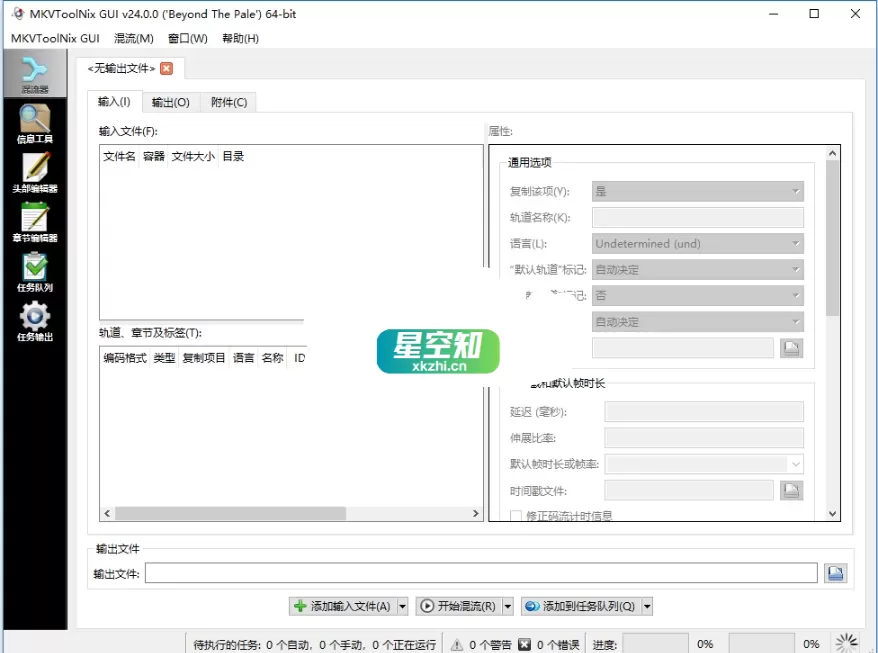
Task: Open the 任务输出 panel
Action: coord(35,320)
